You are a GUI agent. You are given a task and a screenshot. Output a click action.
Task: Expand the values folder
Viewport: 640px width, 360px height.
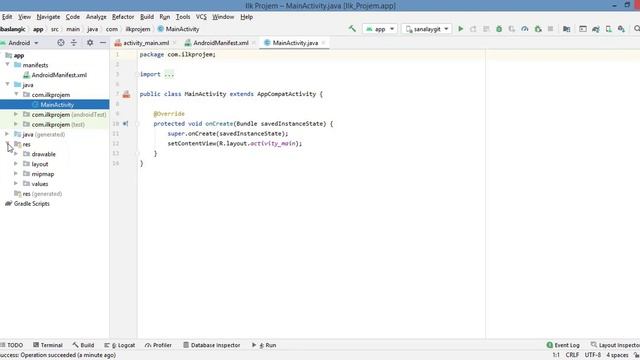click(16, 184)
